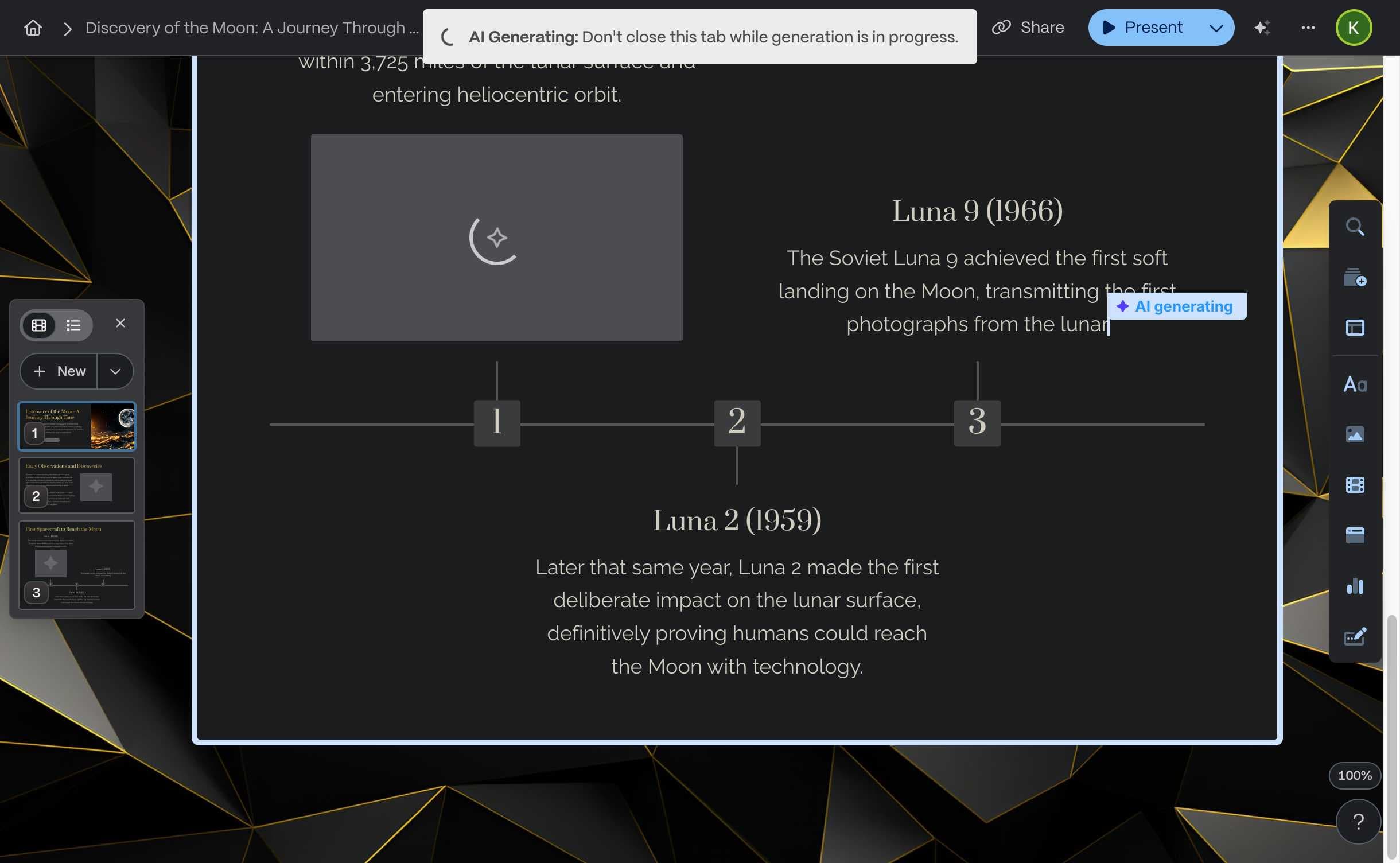1400x863 pixels.
Task: Open the card layout templates icon
Action: tap(1355, 328)
